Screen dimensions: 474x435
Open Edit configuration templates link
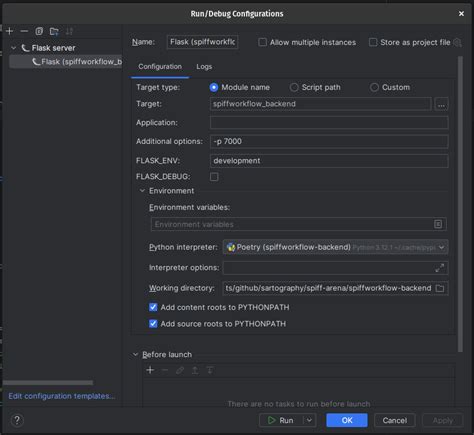tap(62, 396)
